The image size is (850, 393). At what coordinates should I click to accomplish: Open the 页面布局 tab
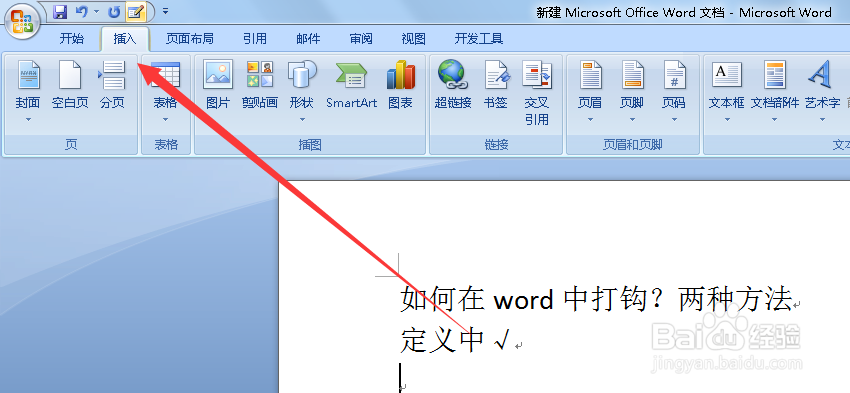(189, 38)
